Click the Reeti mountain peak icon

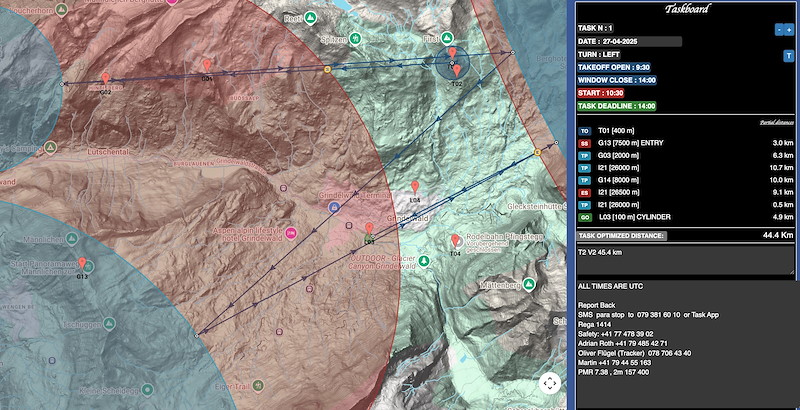[x=310, y=18]
